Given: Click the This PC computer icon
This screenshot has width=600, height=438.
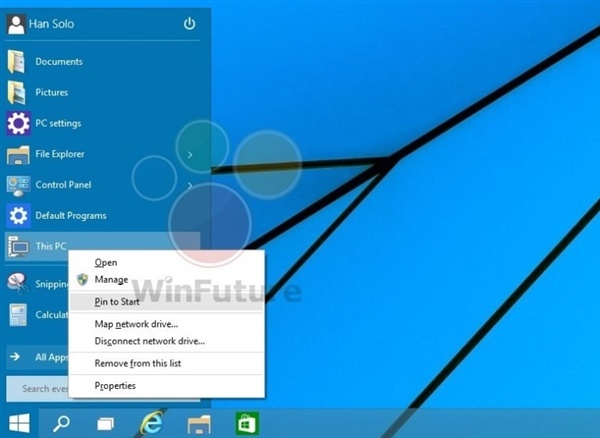Looking at the screenshot, I should tap(18, 246).
